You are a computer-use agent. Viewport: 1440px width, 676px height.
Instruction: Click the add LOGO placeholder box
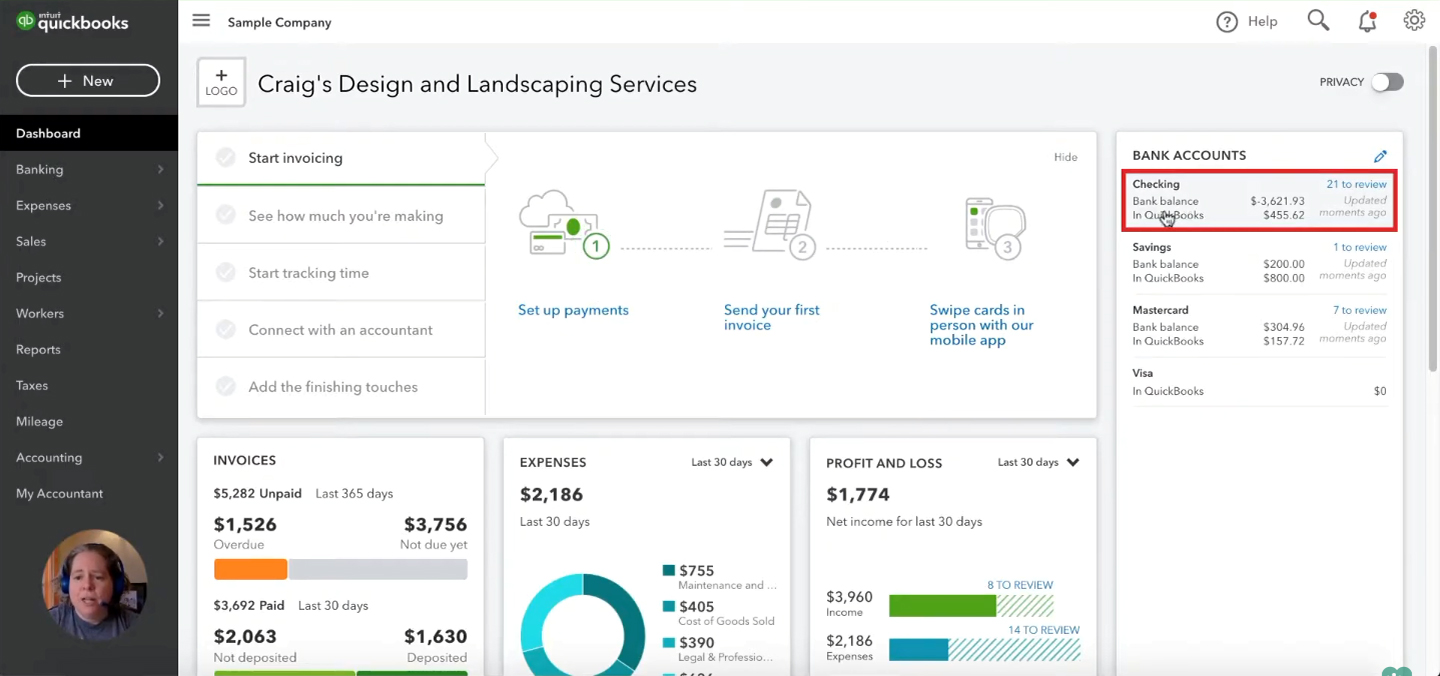tap(221, 83)
